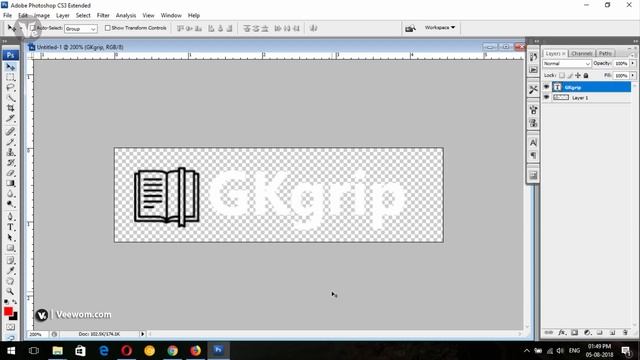The height and width of the screenshot is (360, 640).
Task: Switch to the Channels tab
Action: point(582,53)
